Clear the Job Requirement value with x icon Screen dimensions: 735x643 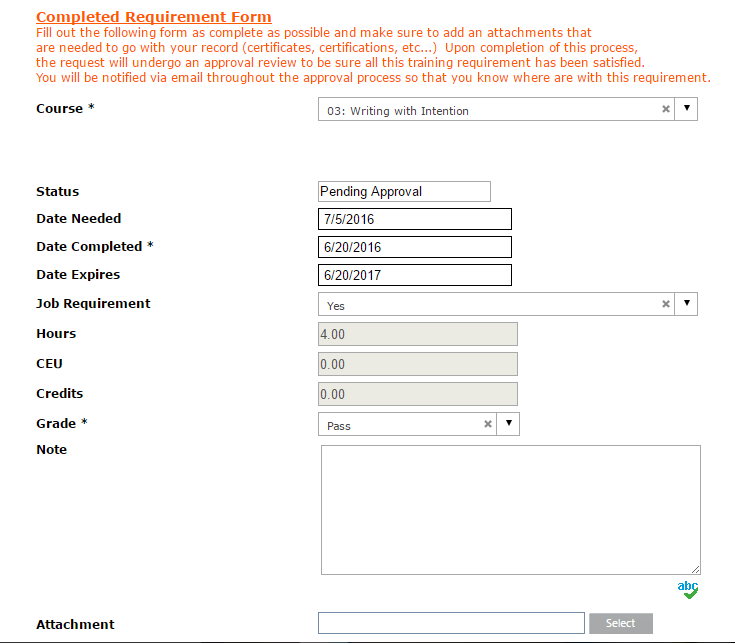click(x=666, y=304)
